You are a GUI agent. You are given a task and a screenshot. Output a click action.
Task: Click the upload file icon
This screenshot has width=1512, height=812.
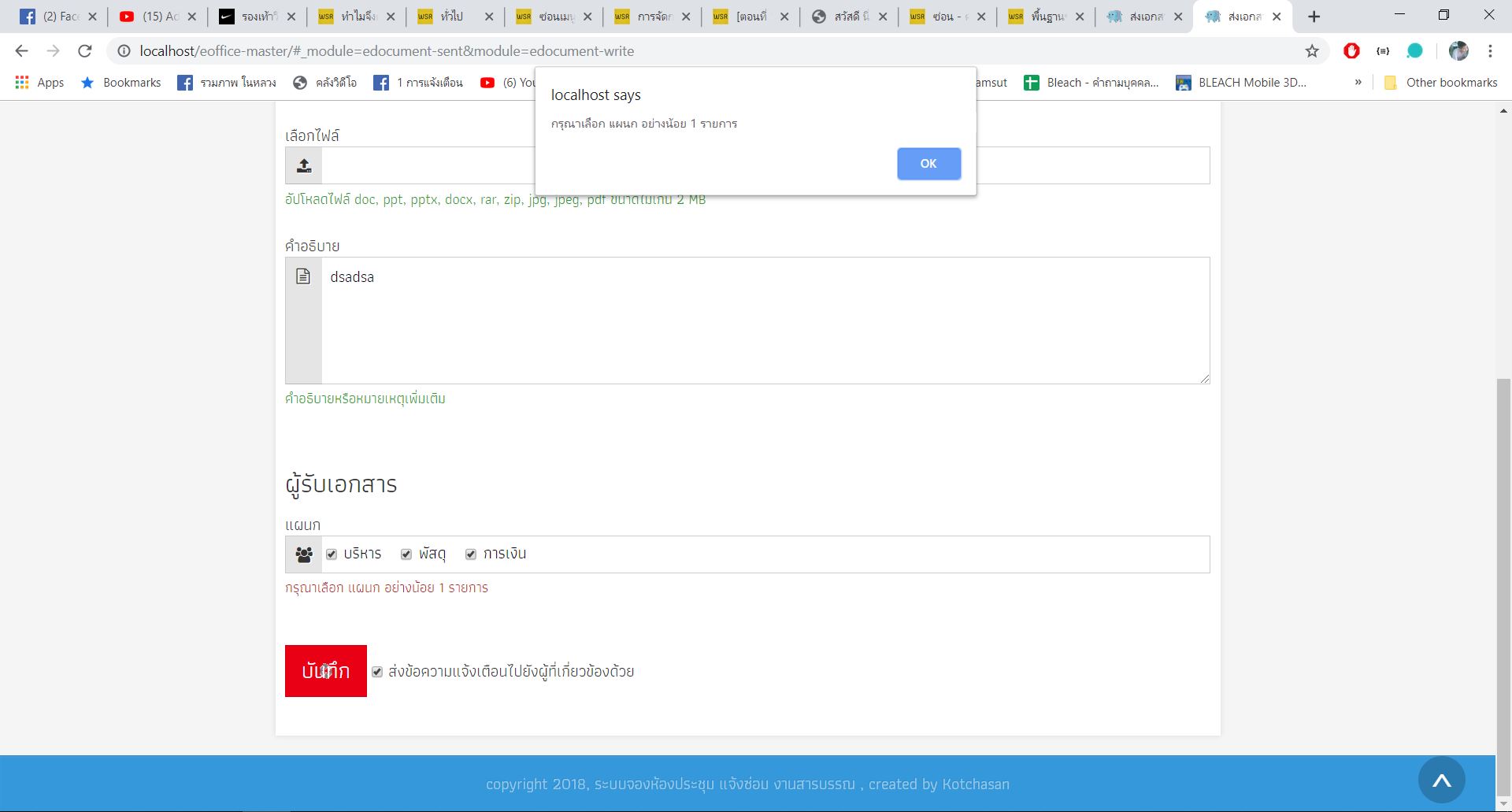click(x=304, y=165)
